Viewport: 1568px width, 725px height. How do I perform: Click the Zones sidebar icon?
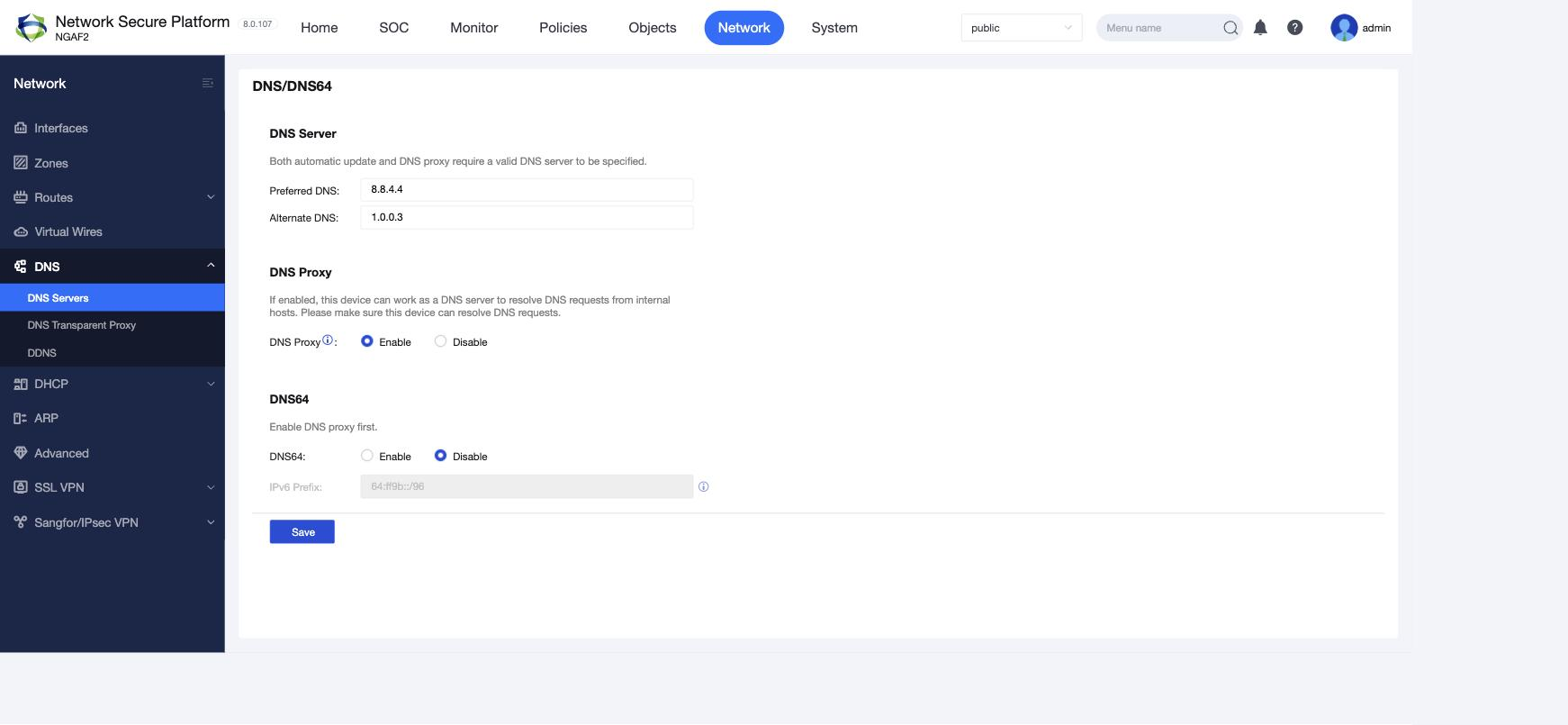21,163
